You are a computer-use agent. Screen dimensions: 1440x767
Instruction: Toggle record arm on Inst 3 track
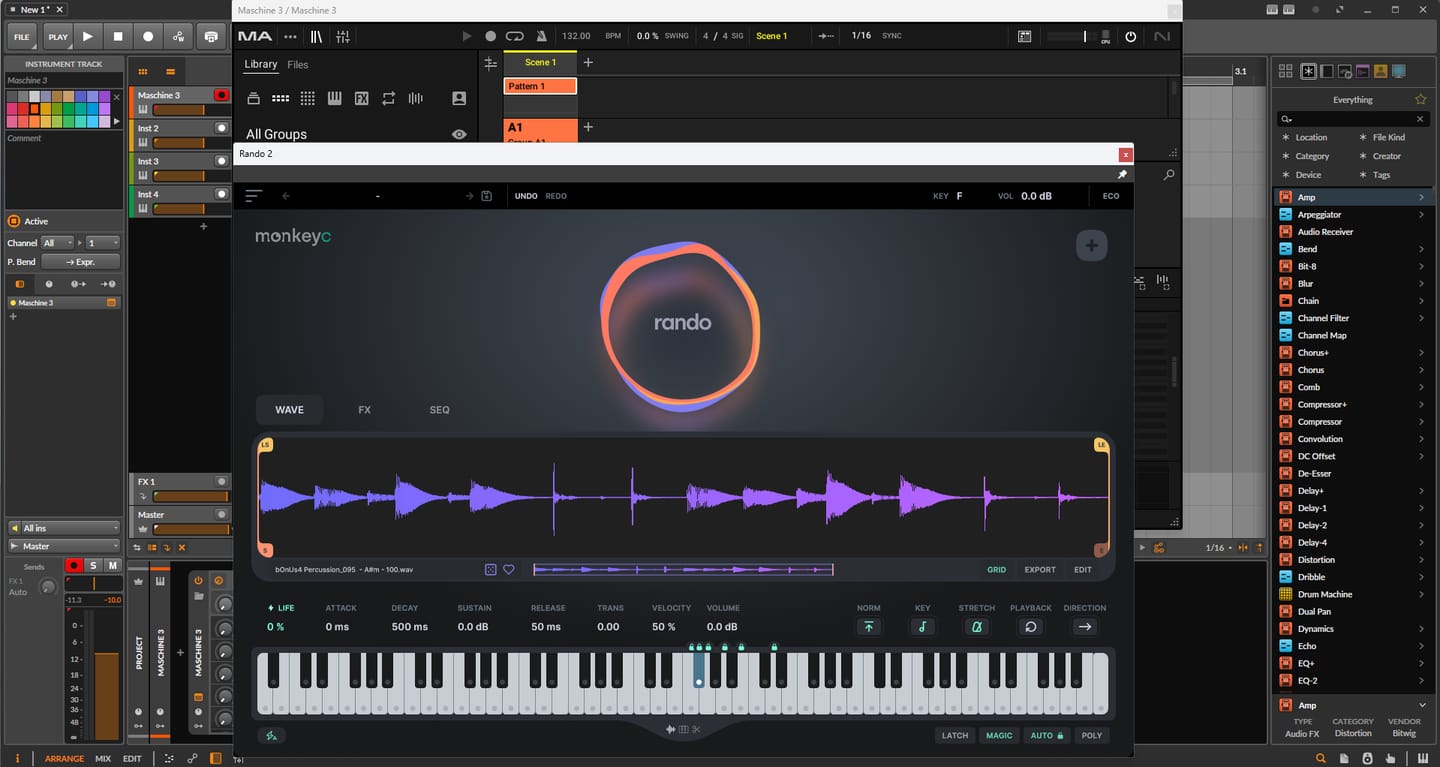(x=221, y=161)
